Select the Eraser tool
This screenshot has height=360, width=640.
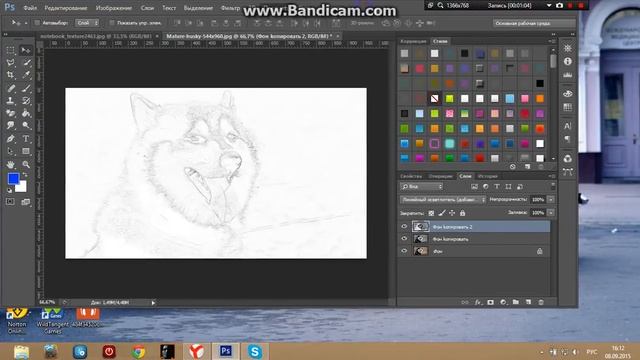coord(10,113)
